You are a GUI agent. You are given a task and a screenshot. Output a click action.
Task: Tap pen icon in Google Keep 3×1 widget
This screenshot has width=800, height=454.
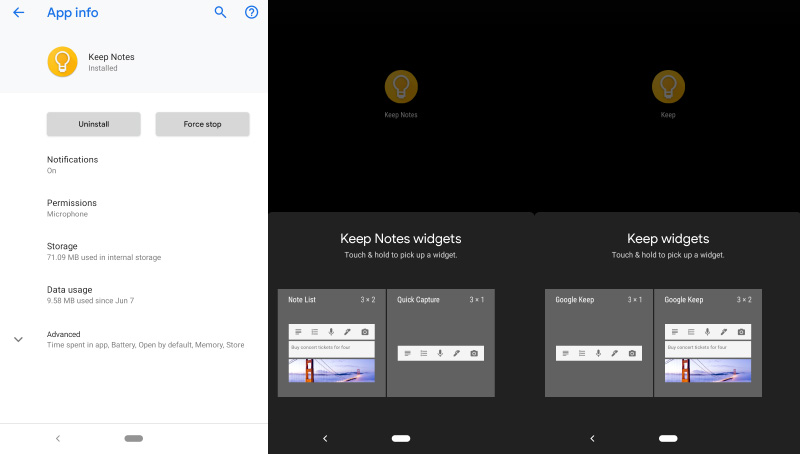coord(615,354)
